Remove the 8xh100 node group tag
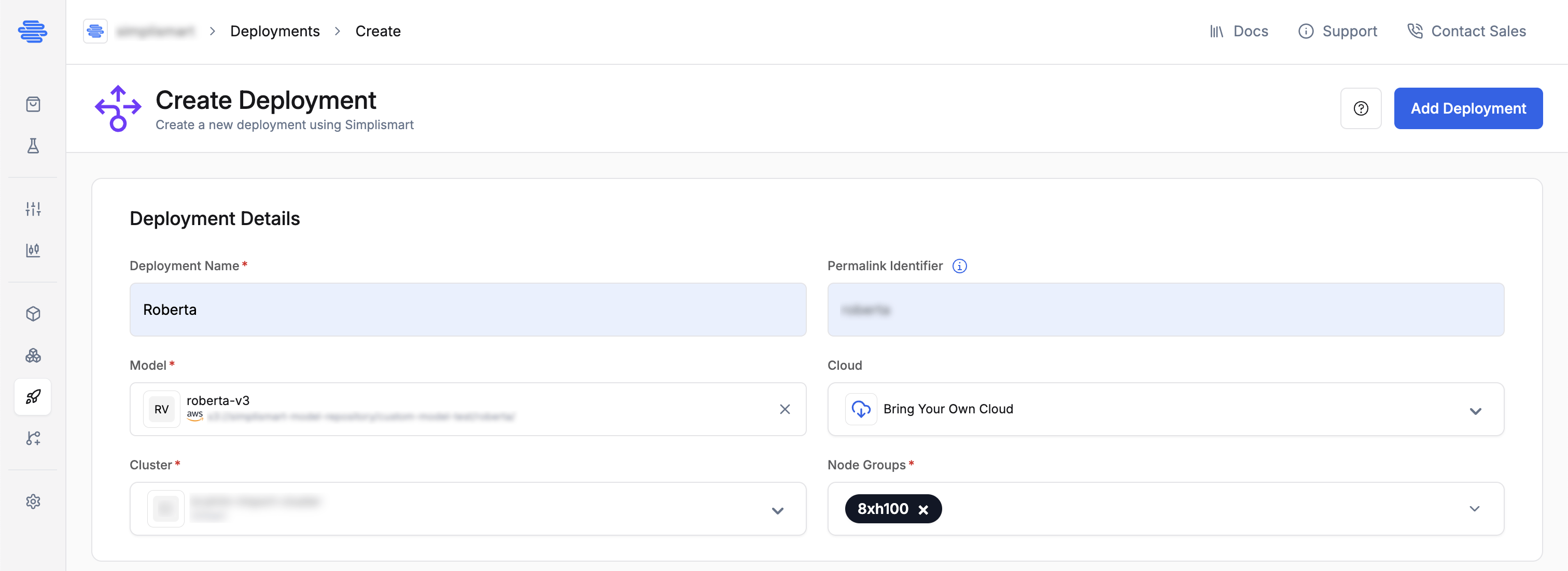1568x571 pixels. coord(923,509)
